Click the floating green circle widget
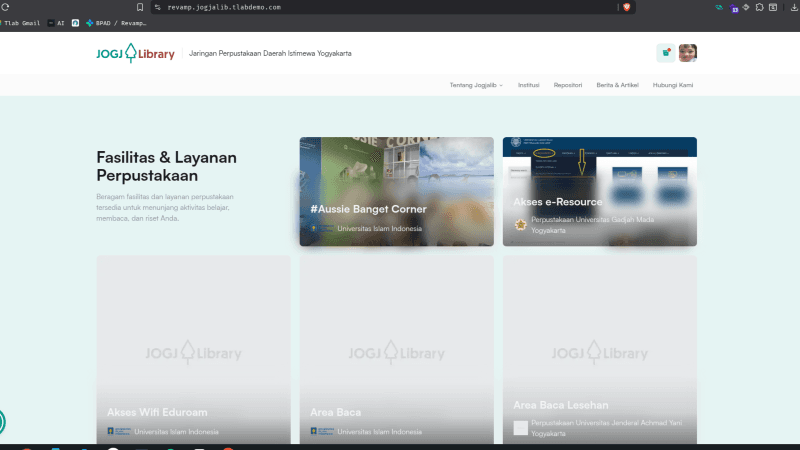This screenshot has height=450, width=800. (x=1, y=422)
